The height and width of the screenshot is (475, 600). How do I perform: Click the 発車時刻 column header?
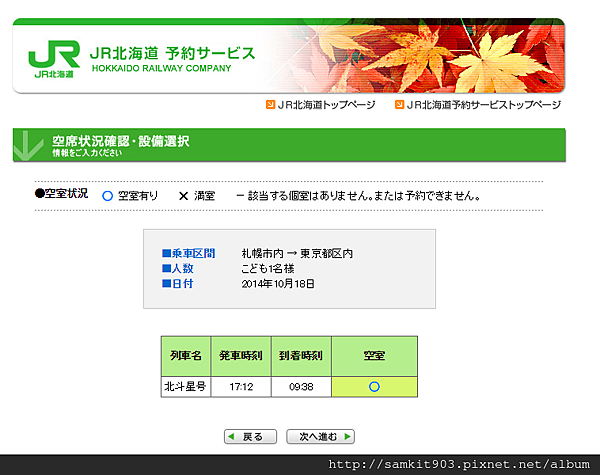pyautogui.click(x=241, y=356)
